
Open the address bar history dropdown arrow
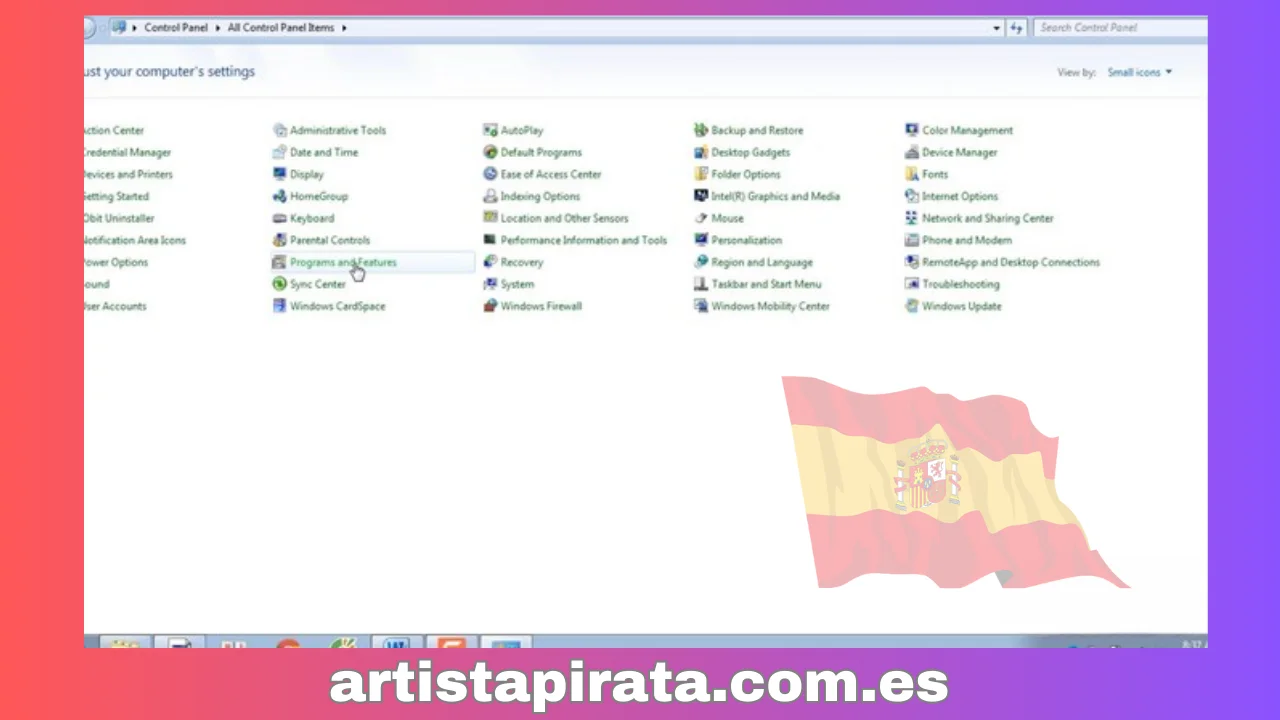[x=997, y=28]
